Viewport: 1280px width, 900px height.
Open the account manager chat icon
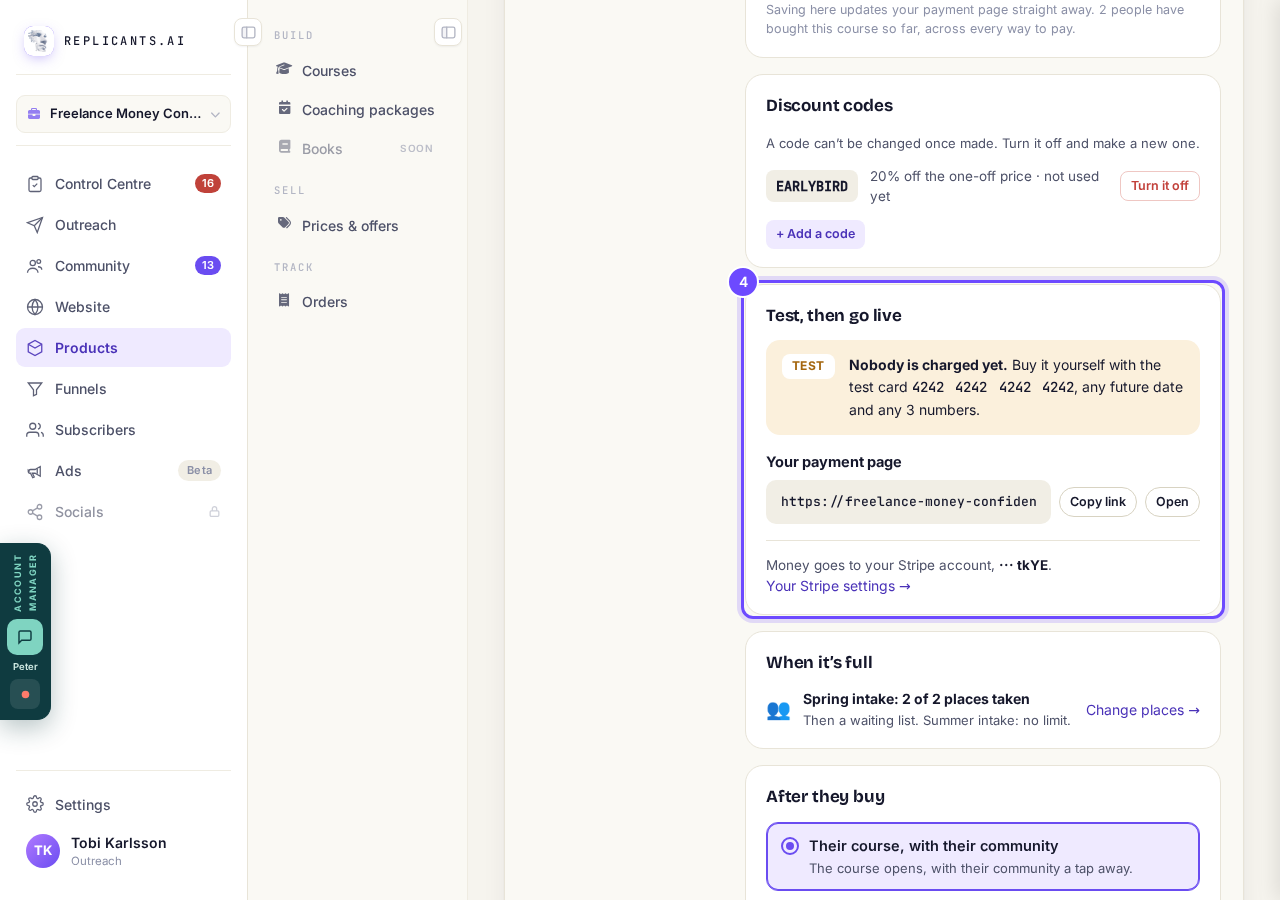(x=25, y=637)
